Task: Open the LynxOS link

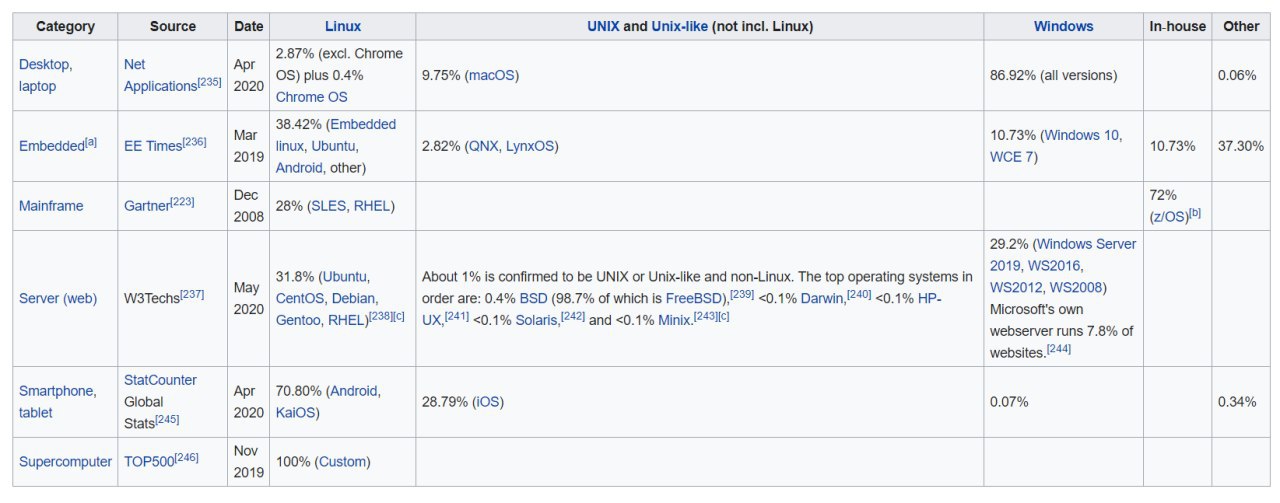Action: click(530, 146)
